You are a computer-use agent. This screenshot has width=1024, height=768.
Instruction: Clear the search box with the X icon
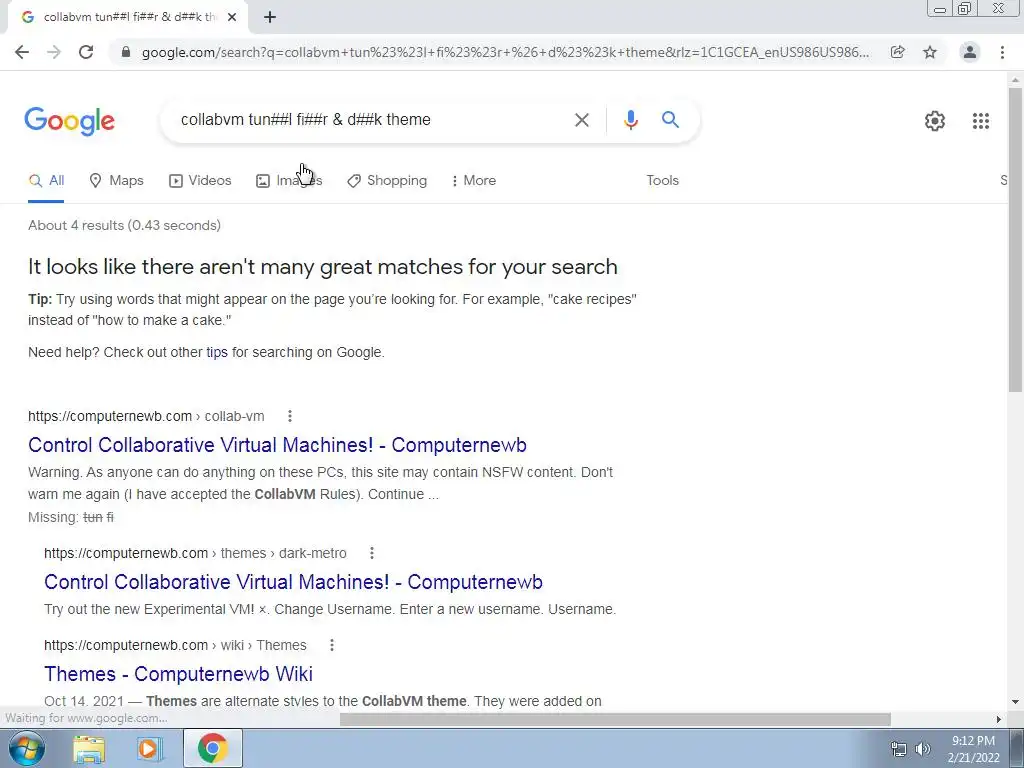pos(581,120)
